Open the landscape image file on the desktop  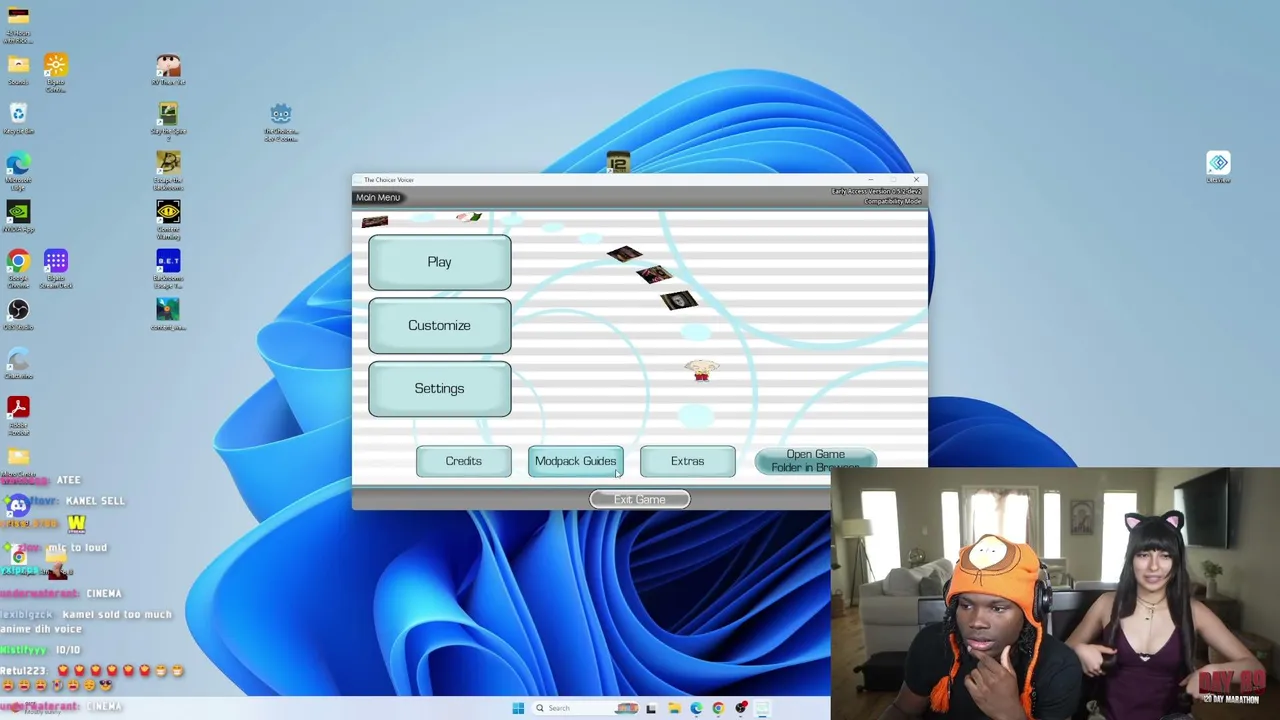(168, 314)
